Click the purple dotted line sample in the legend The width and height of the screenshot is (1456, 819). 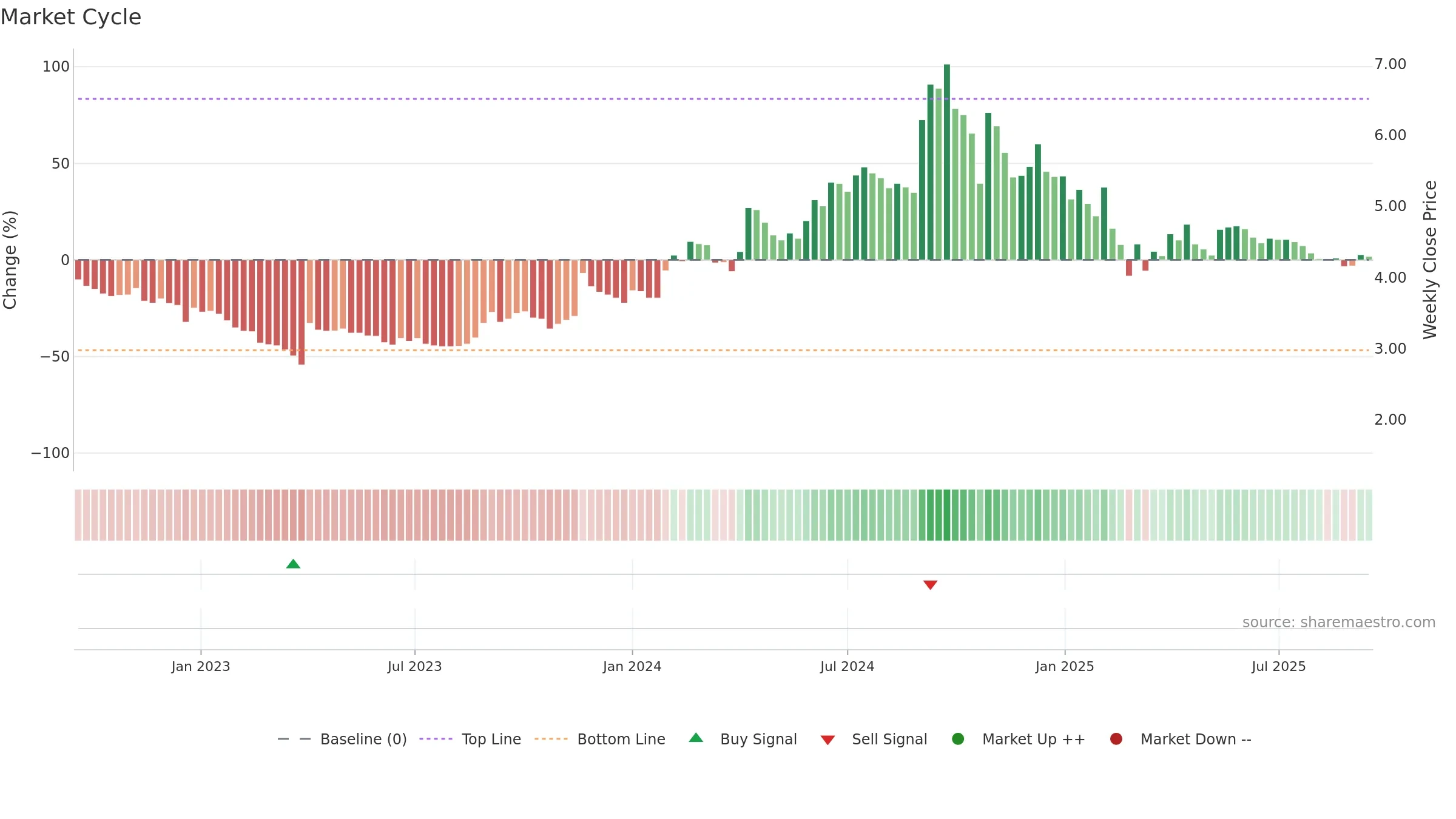pyautogui.click(x=436, y=739)
